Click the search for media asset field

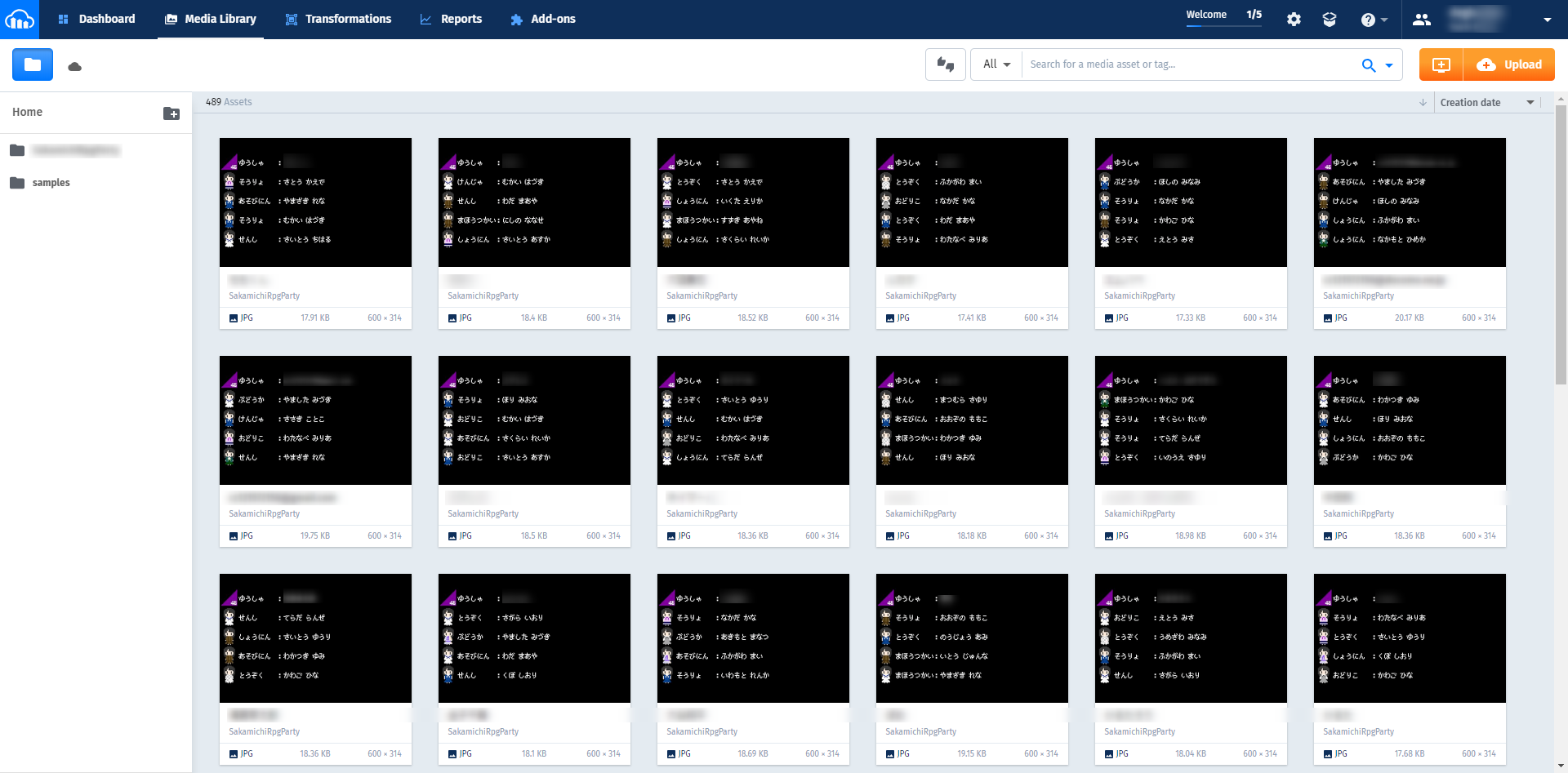click(1188, 64)
